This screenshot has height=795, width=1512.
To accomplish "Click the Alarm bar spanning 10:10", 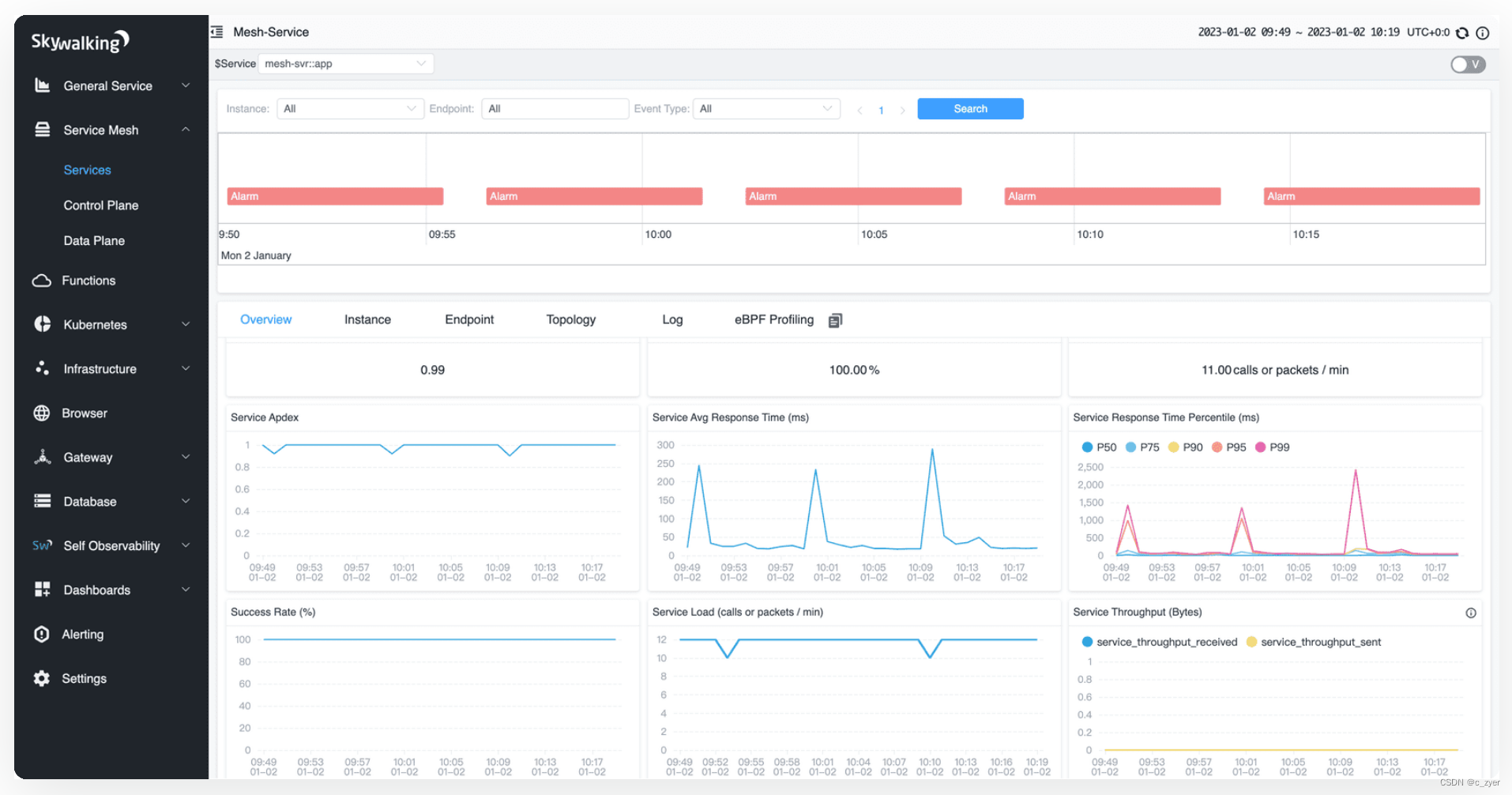I will click(x=1112, y=196).
